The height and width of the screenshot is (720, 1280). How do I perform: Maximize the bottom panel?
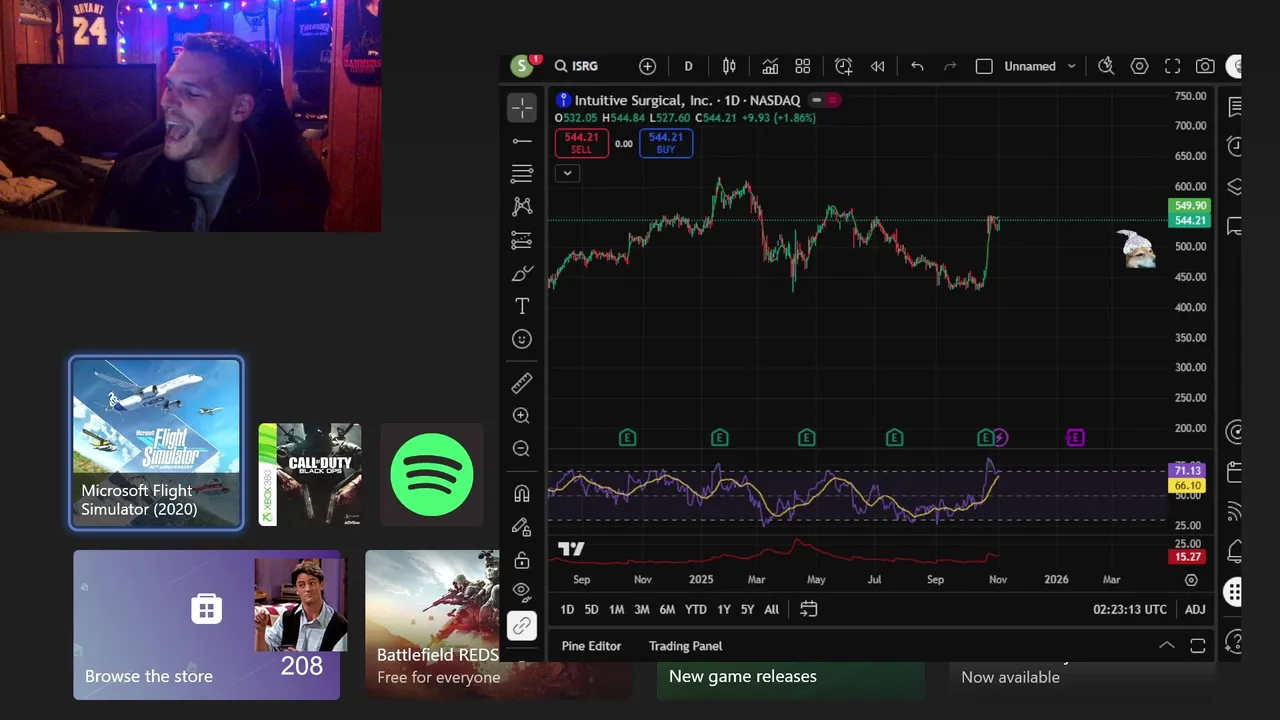click(1198, 646)
